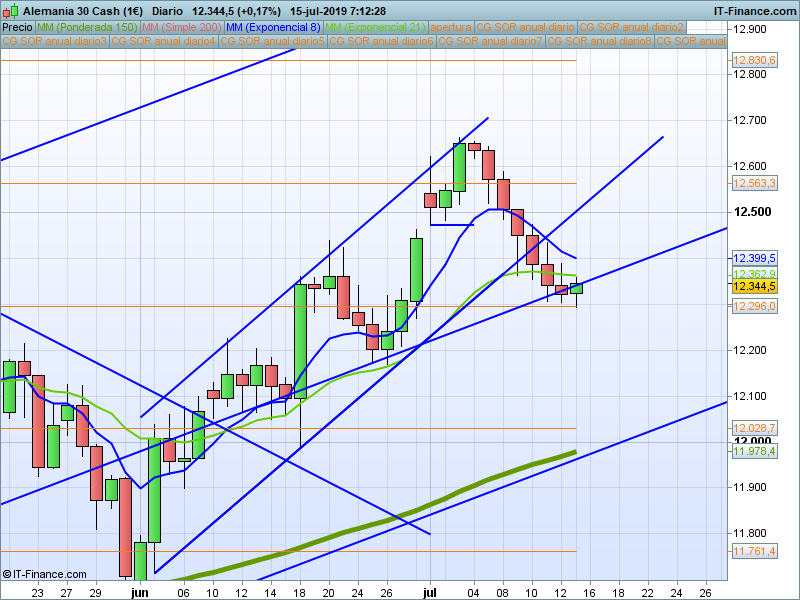Click the candlestick chart icon beside the title

[x=10, y=10]
